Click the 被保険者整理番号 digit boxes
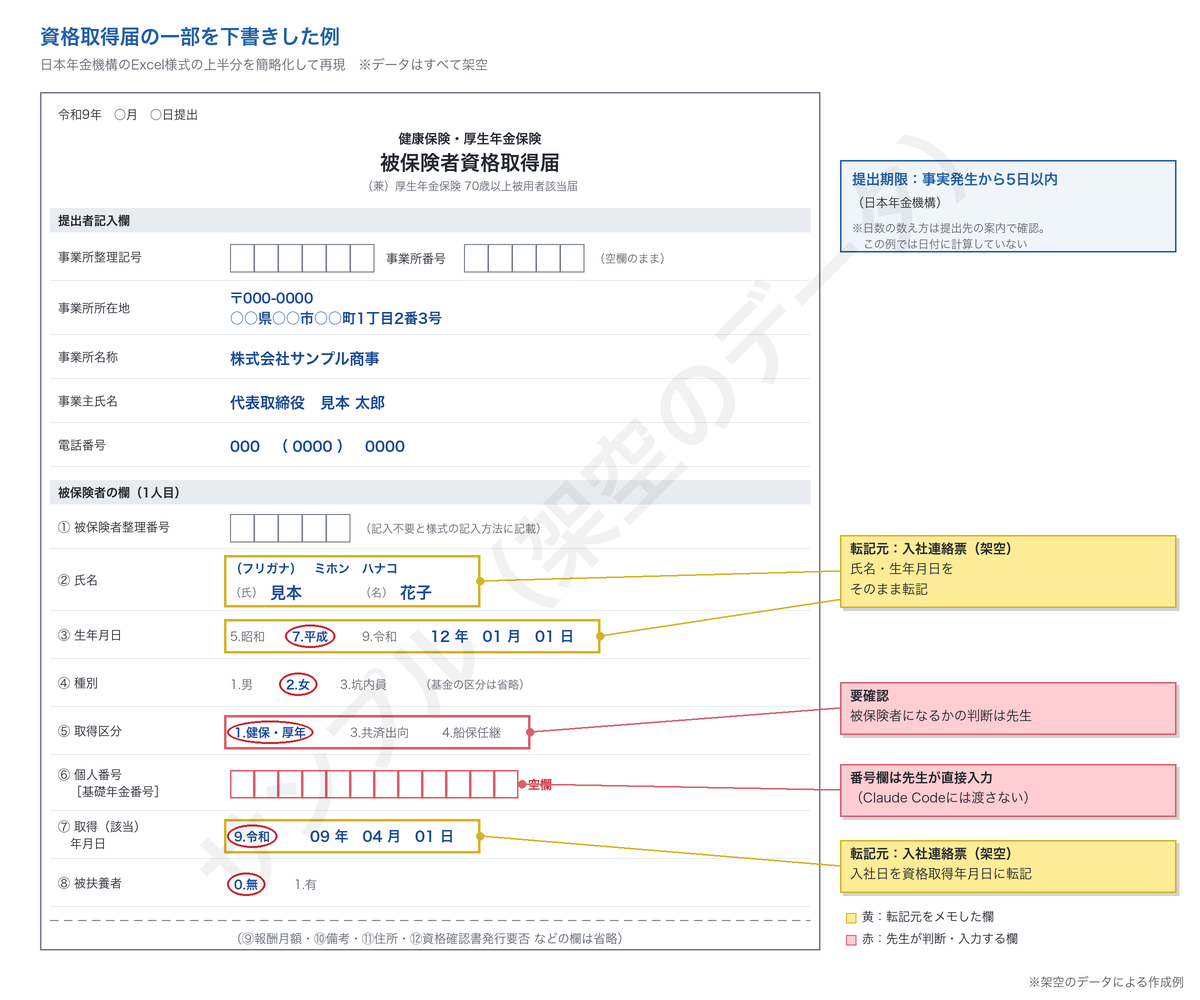Viewport: 1200px width, 1000px height. coord(290,528)
